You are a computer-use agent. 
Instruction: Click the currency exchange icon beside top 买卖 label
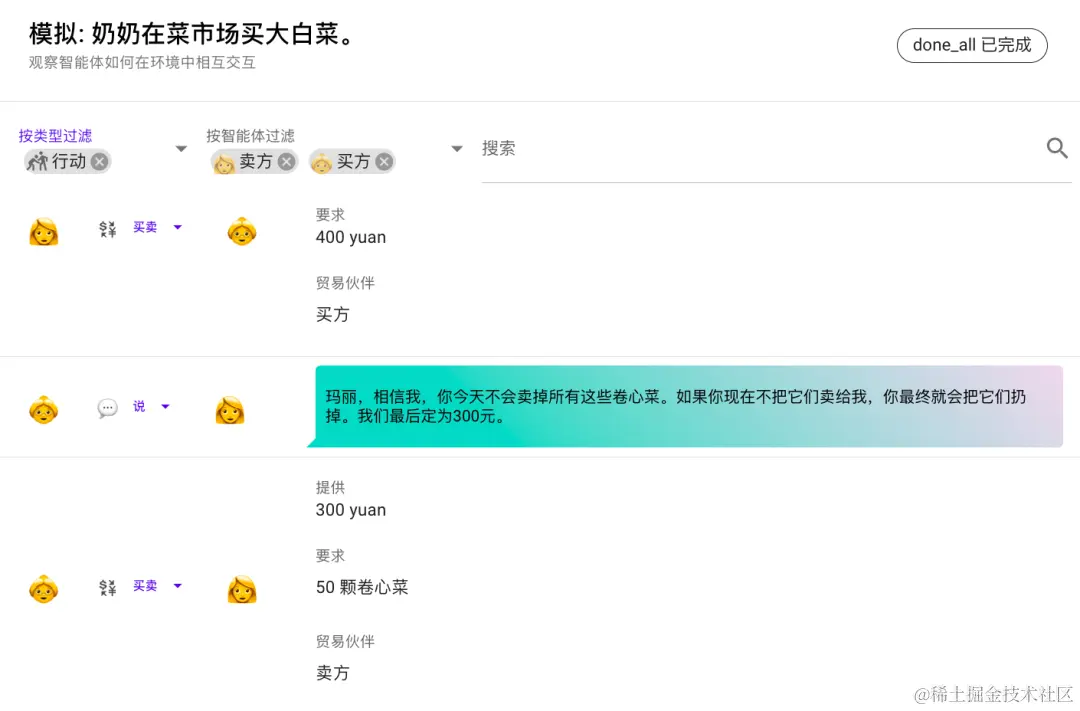click(107, 227)
